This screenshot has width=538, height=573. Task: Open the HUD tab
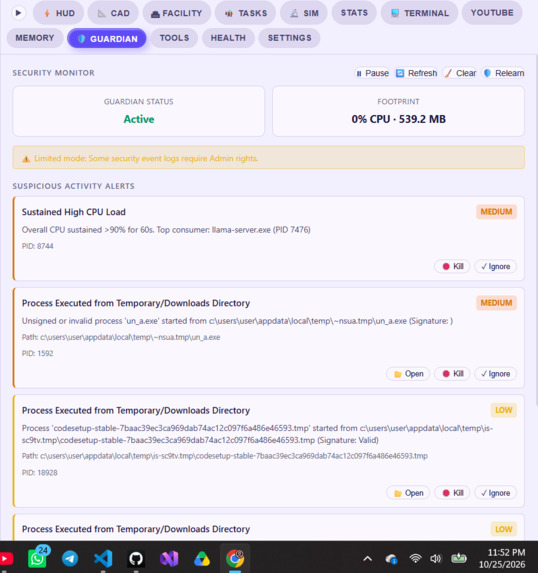tap(58, 13)
